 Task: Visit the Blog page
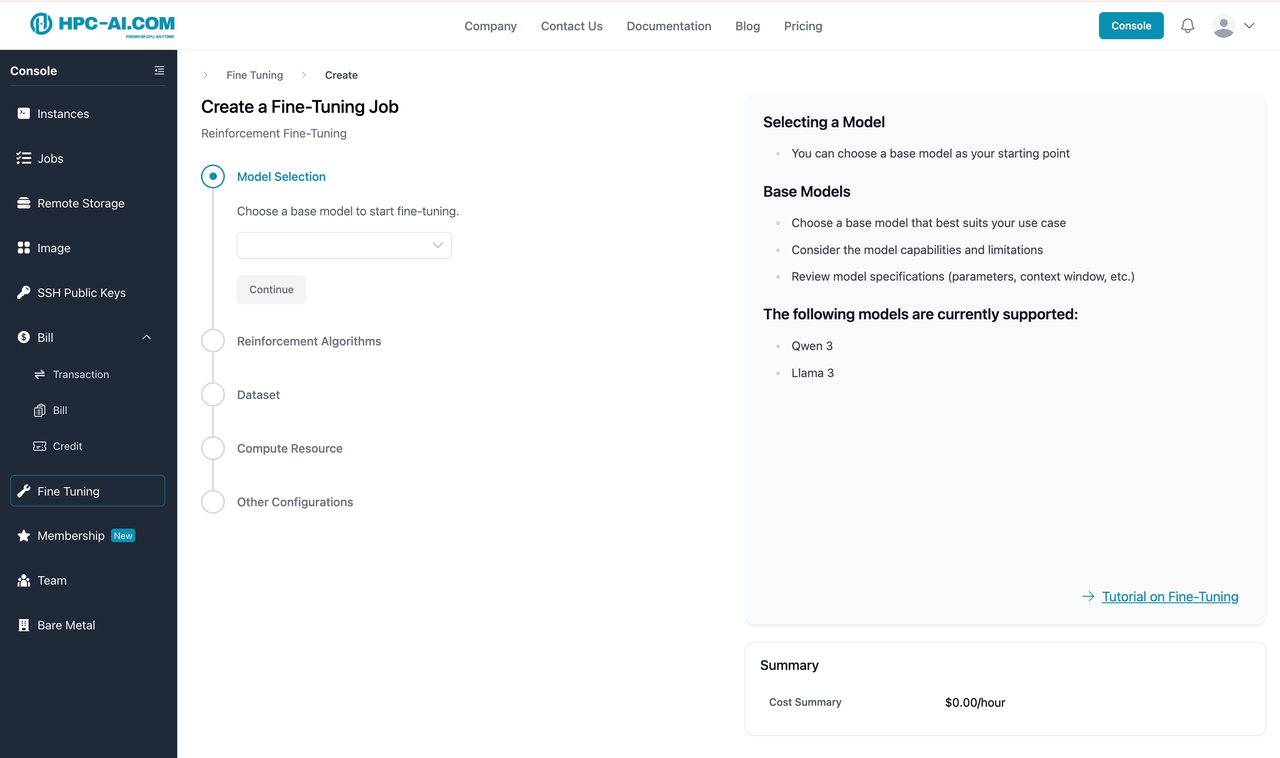(748, 26)
